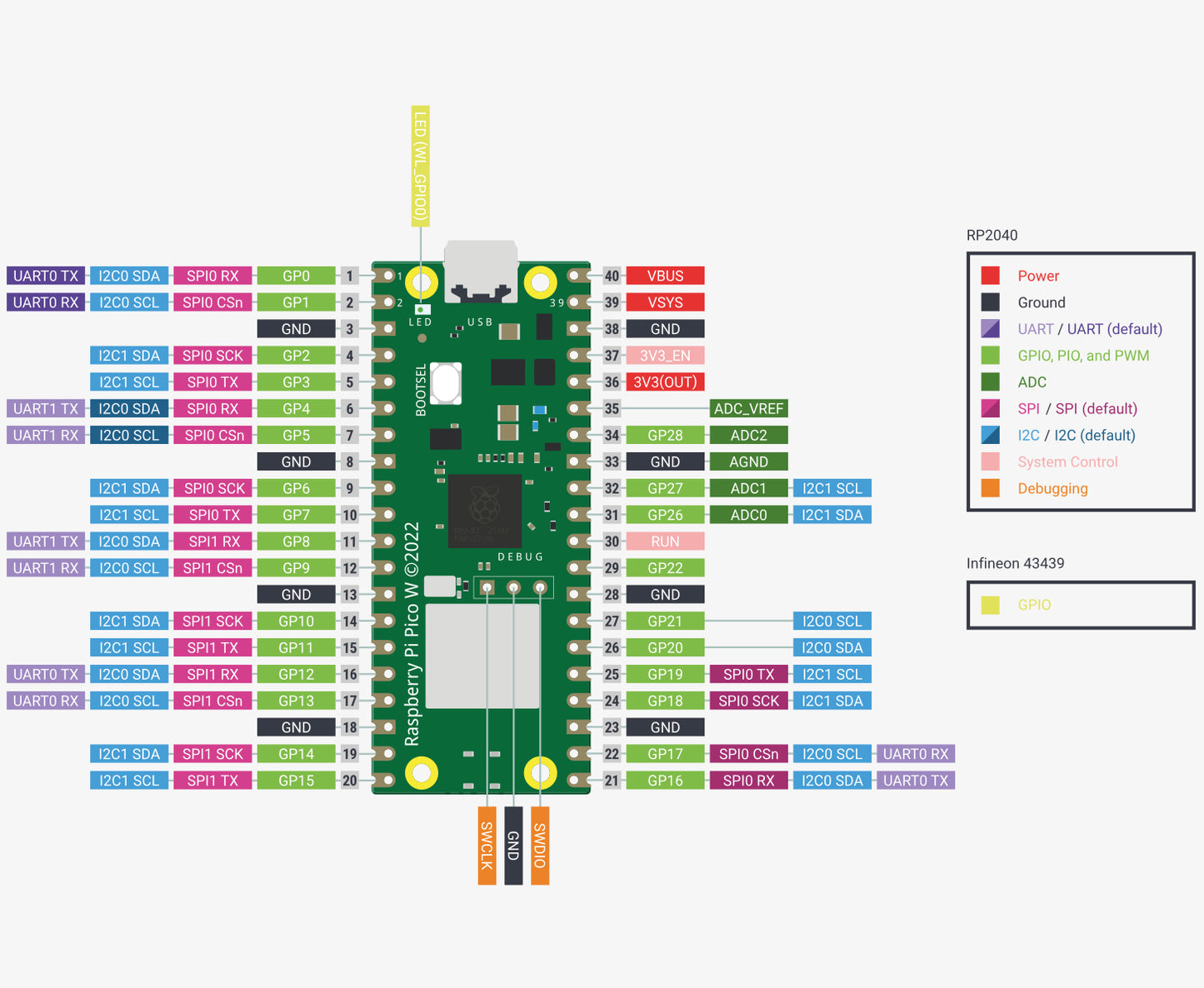Click the GP1 label
The width and height of the screenshot is (1204, 988).
coord(296,302)
